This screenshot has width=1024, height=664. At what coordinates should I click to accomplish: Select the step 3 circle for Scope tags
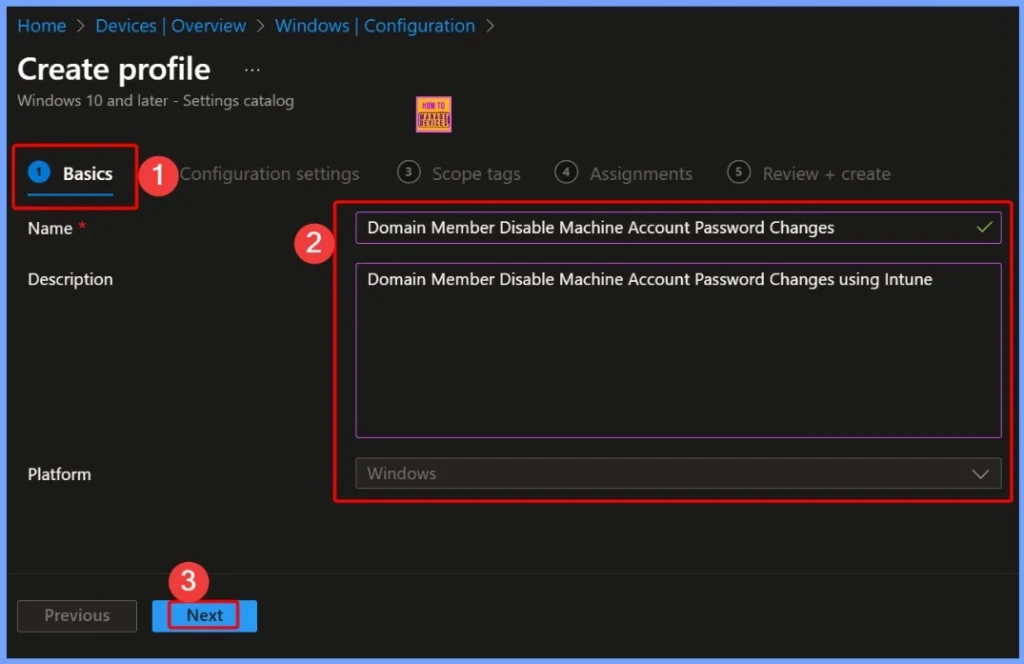tap(408, 173)
